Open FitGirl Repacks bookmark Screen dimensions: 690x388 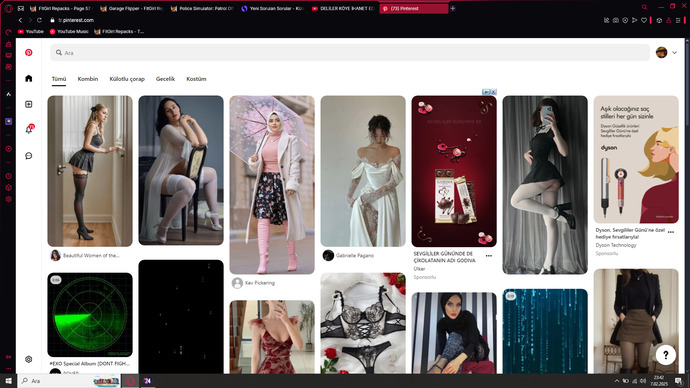[119, 32]
